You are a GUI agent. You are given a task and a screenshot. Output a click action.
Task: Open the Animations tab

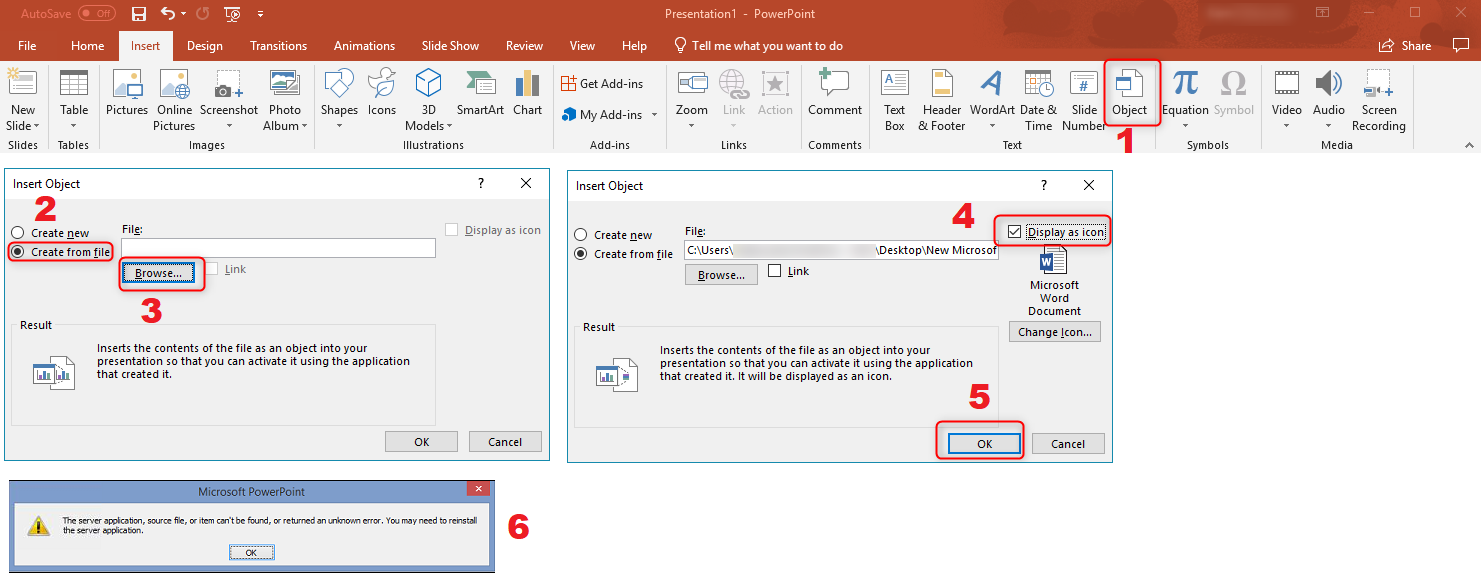365,46
